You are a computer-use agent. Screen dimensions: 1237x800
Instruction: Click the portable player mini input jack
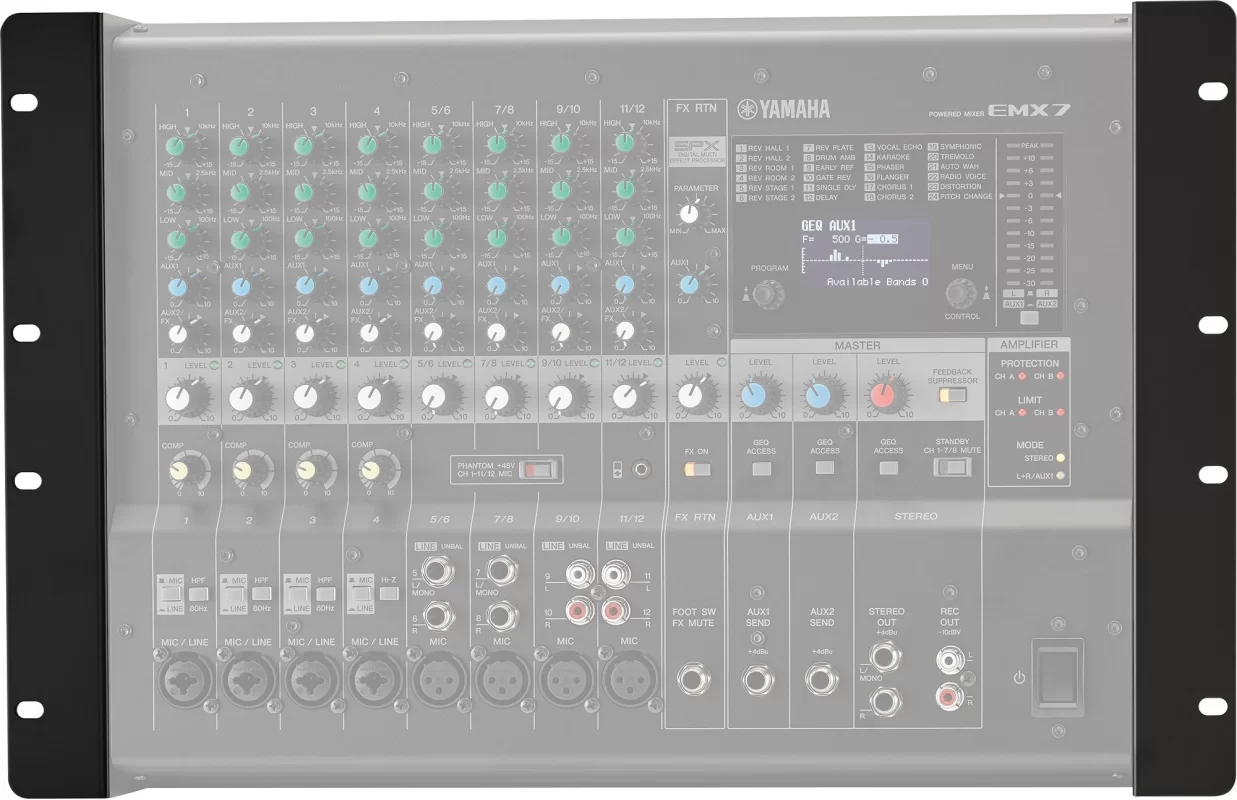639,467
